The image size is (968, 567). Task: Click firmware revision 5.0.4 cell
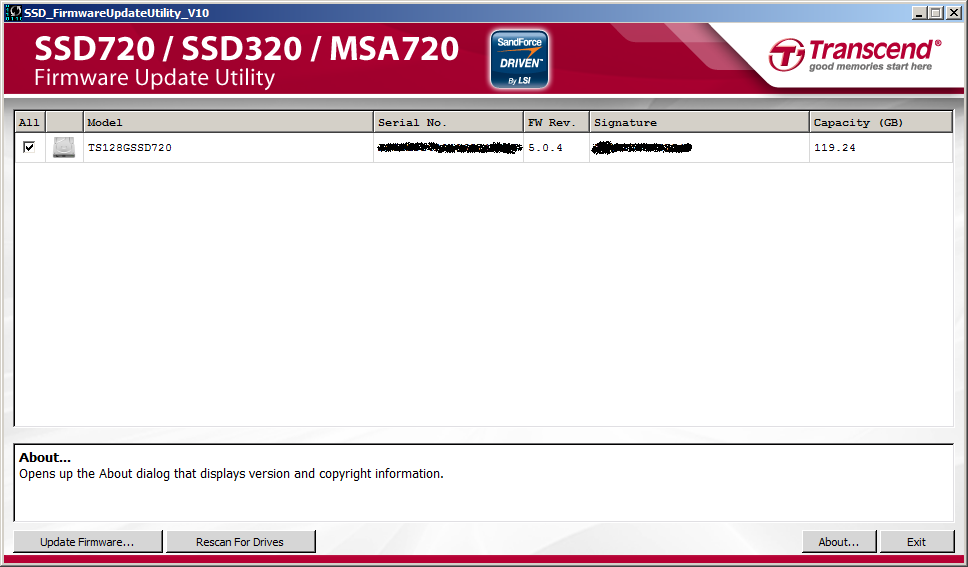click(x=557, y=148)
